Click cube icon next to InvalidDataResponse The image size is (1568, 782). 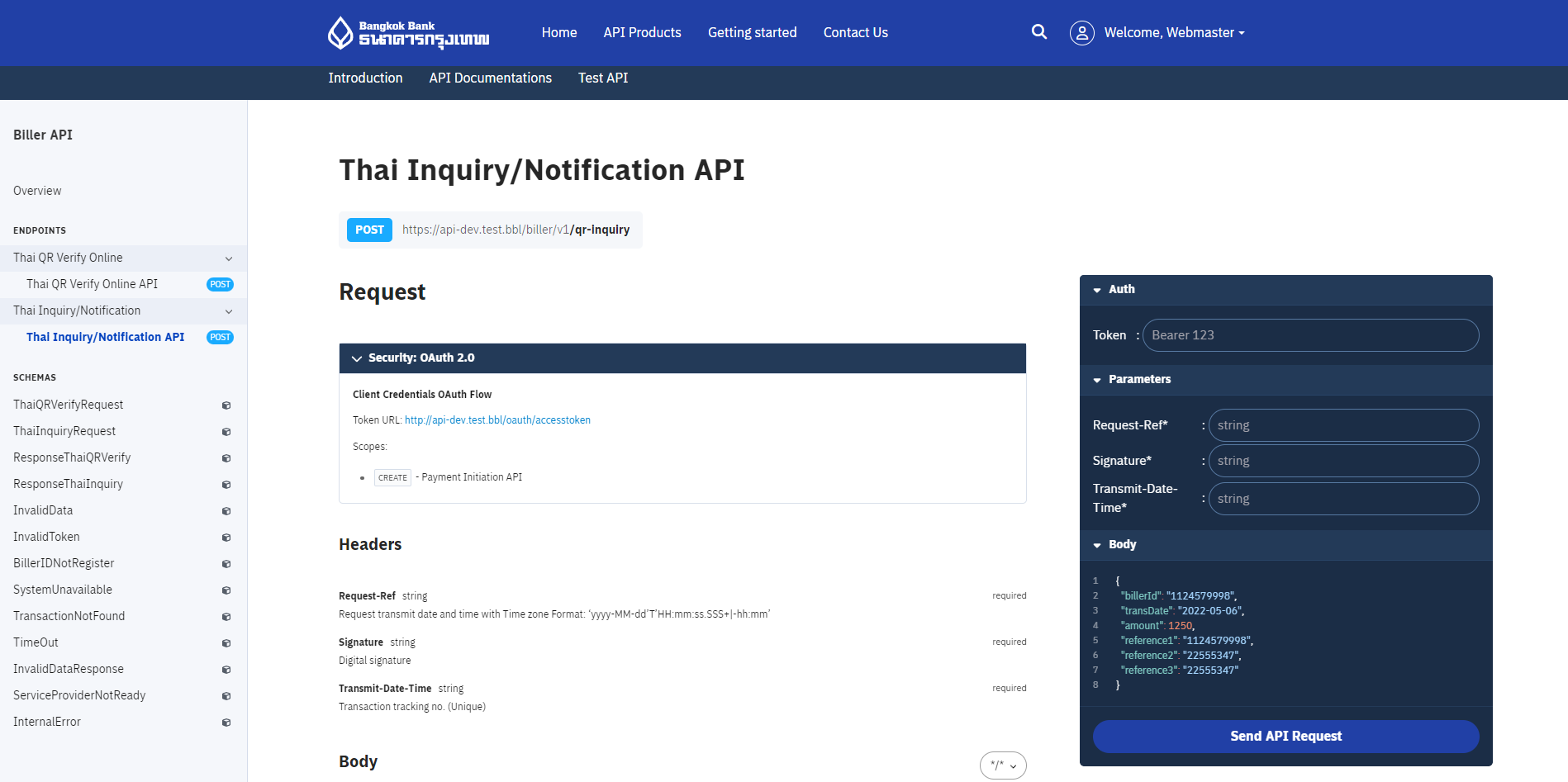click(226, 670)
